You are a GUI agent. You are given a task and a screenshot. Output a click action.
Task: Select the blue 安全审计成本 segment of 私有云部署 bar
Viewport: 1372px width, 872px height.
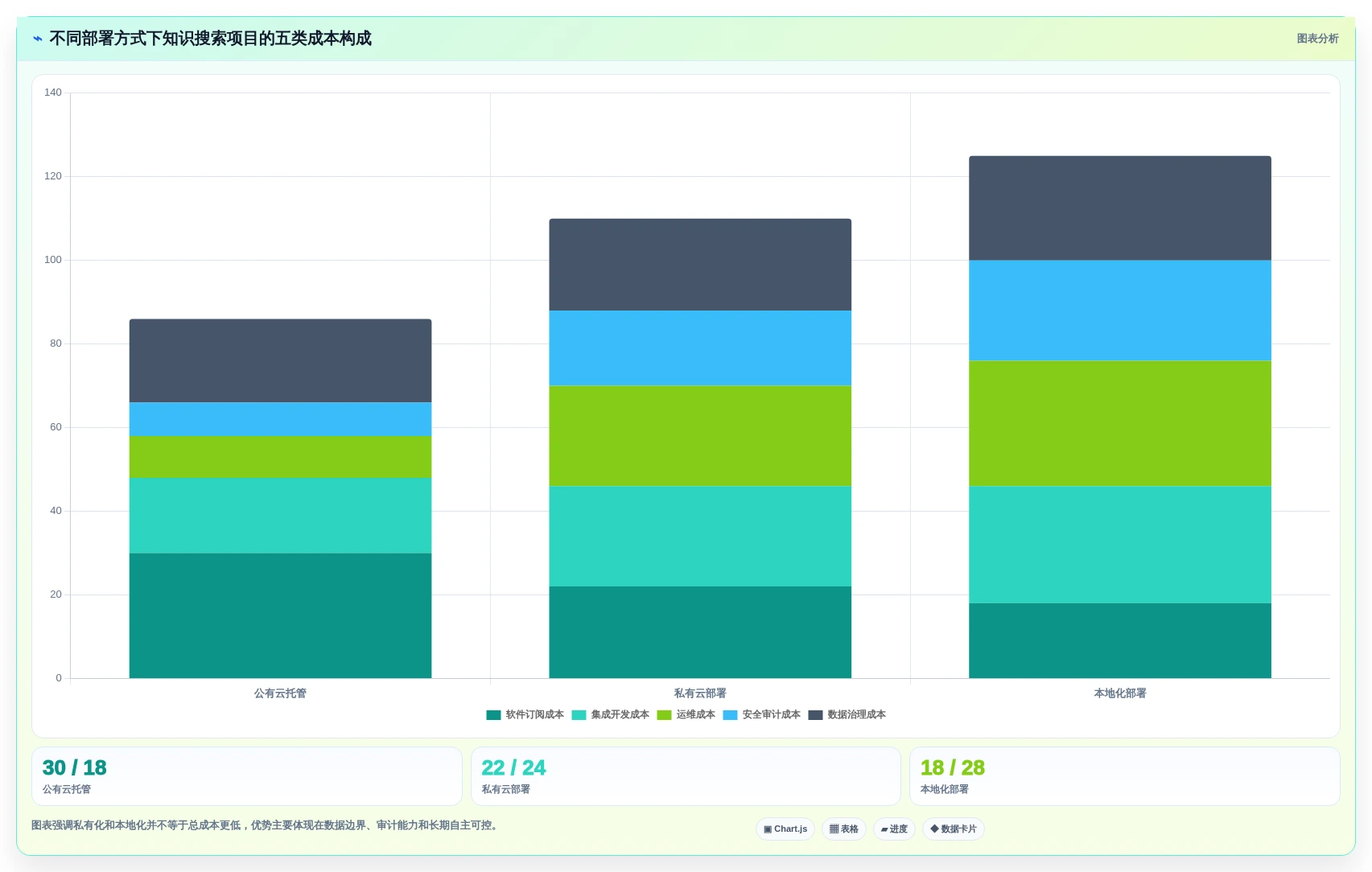click(700, 348)
